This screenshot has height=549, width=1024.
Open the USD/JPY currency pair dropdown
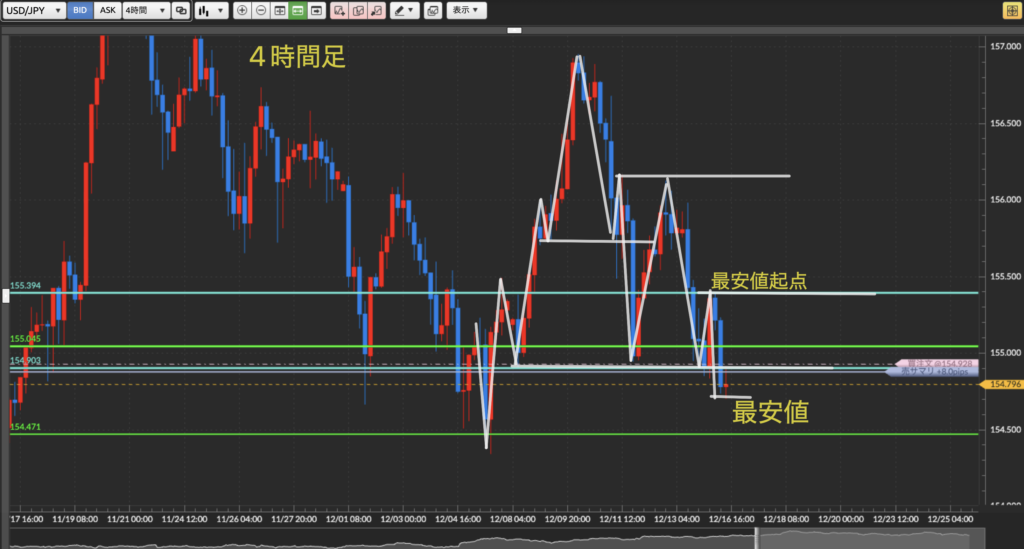click(33, 10)
